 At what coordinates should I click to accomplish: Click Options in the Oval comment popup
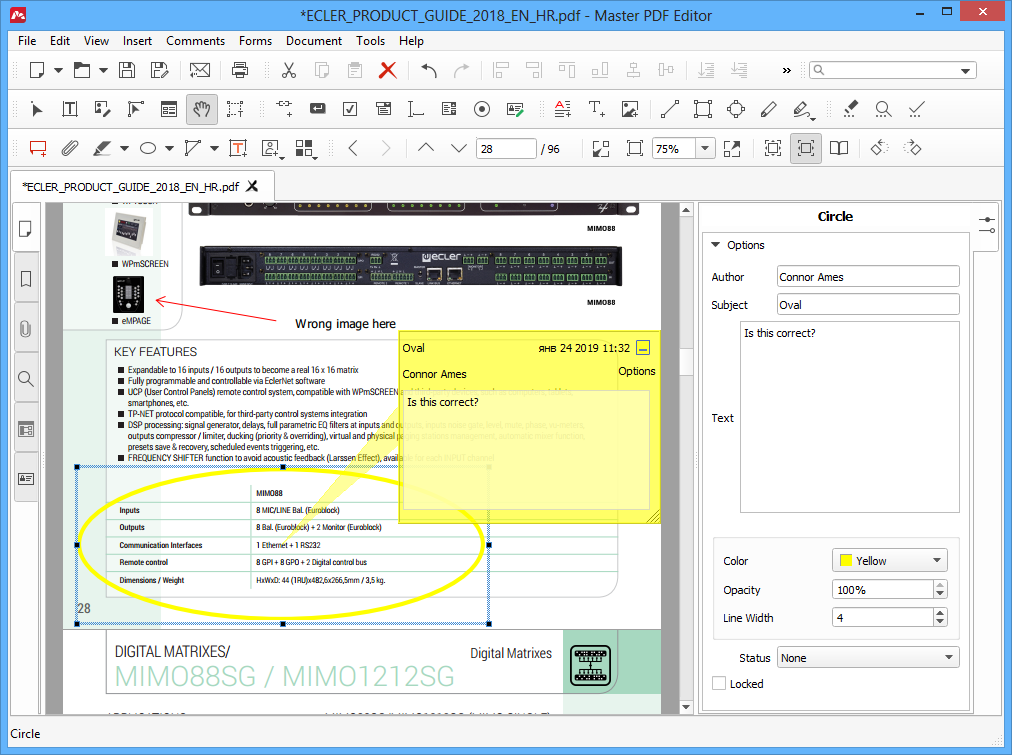(x=636, y=371)
